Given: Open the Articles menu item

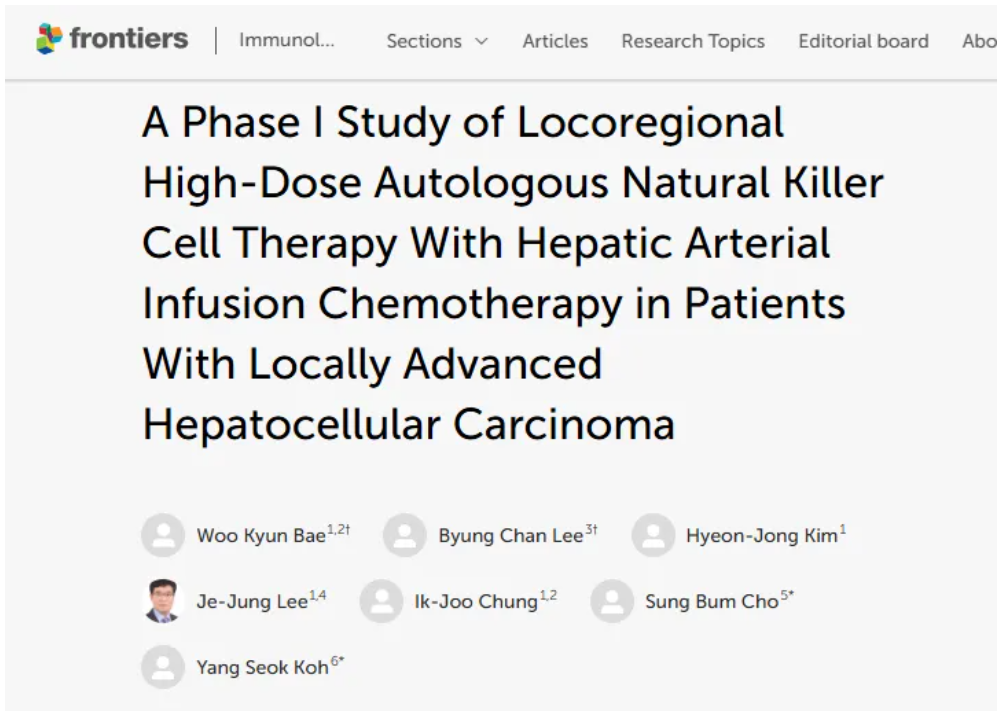Looking at the screenshot, I should click(x=555, y=41).
